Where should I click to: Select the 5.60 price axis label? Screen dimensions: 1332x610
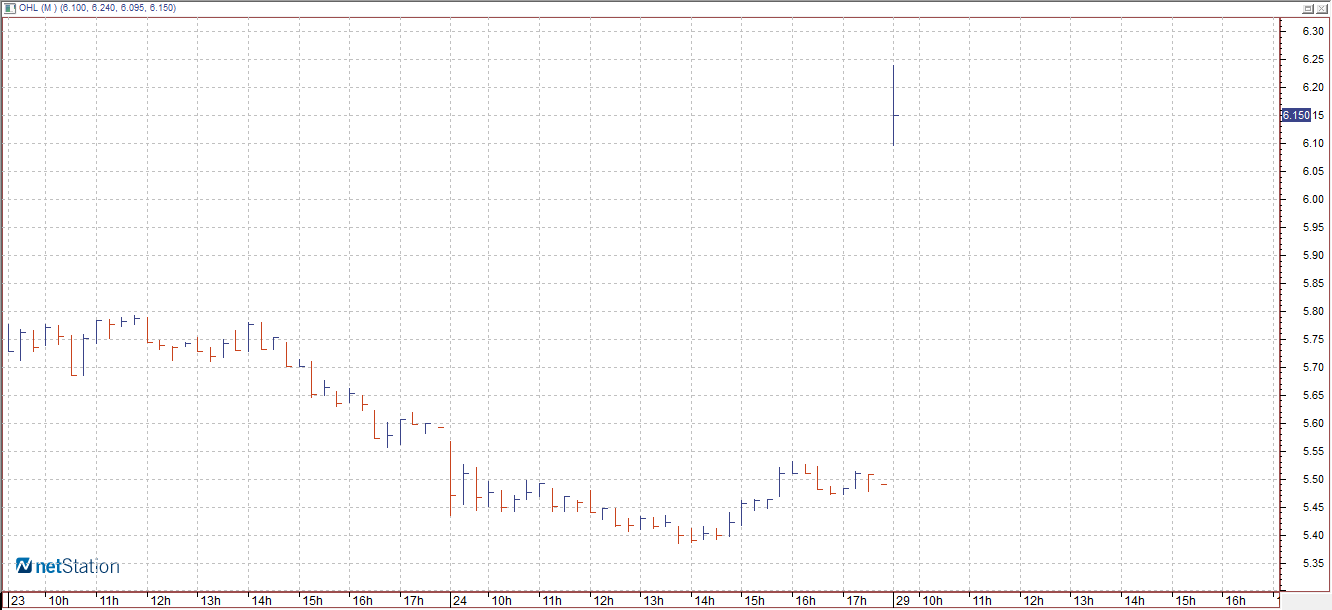point(1313,423)
